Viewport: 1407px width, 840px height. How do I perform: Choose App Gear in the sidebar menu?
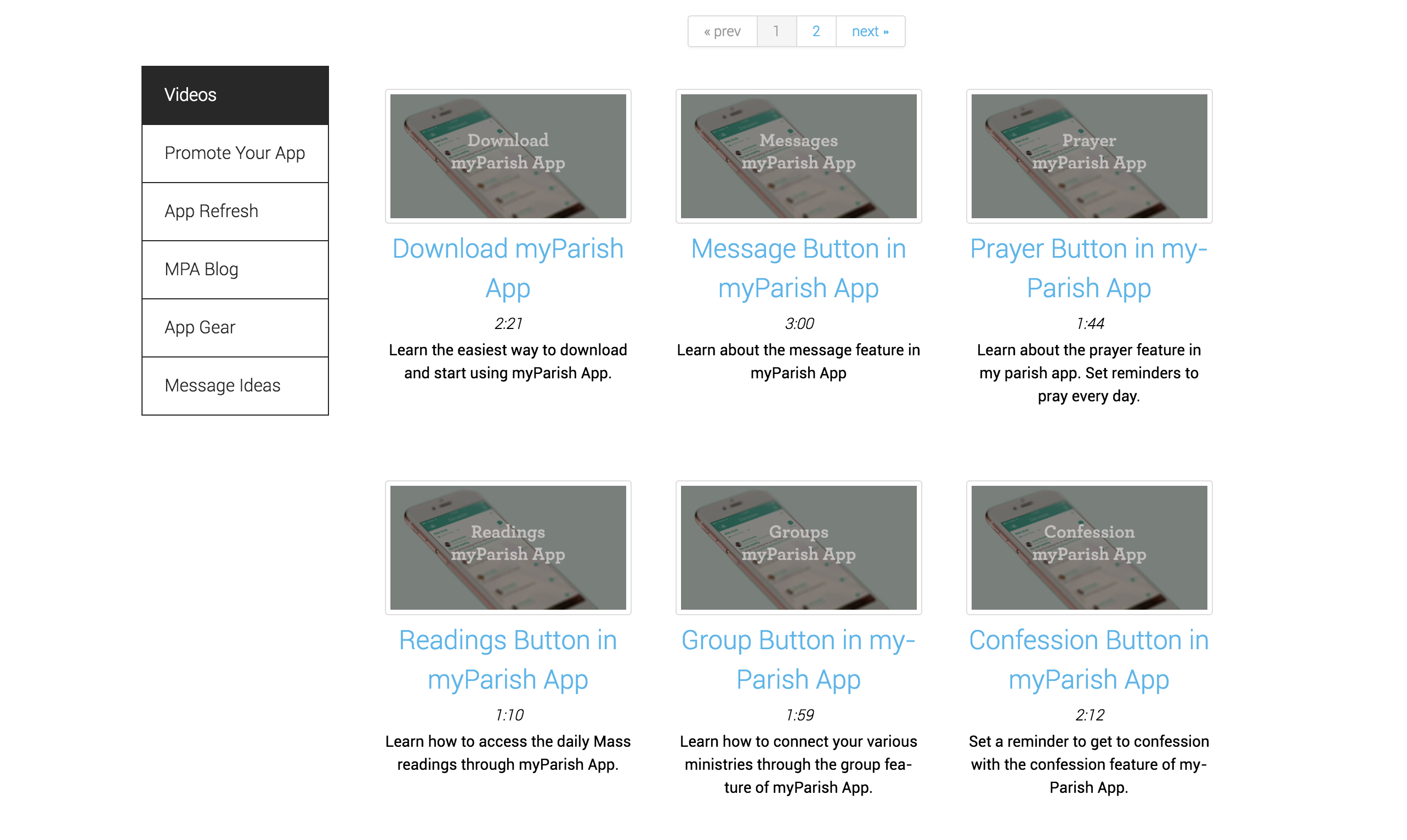pyautogui.click(x=235, y=328)
